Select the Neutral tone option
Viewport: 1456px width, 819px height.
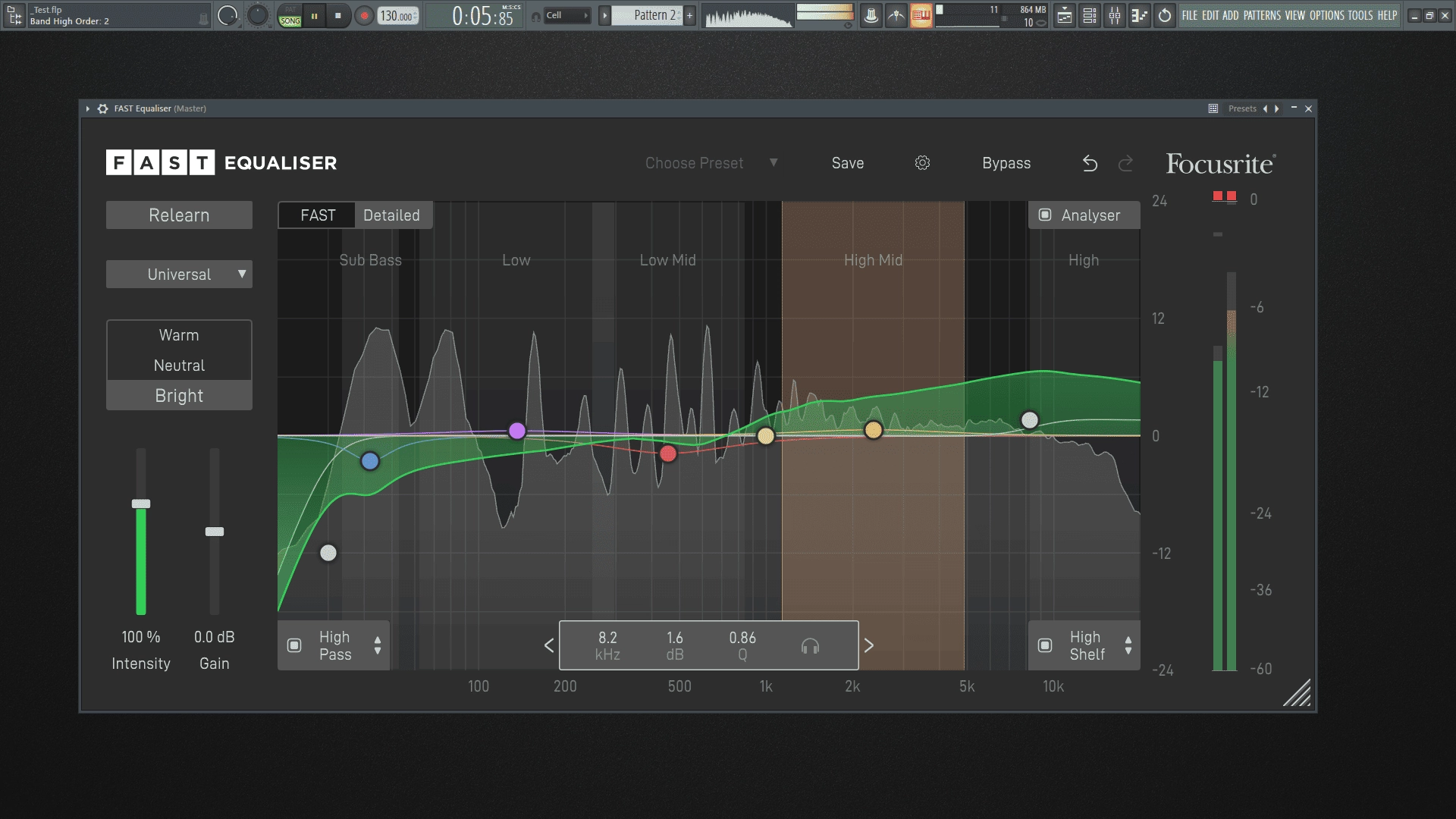(179, 366)
